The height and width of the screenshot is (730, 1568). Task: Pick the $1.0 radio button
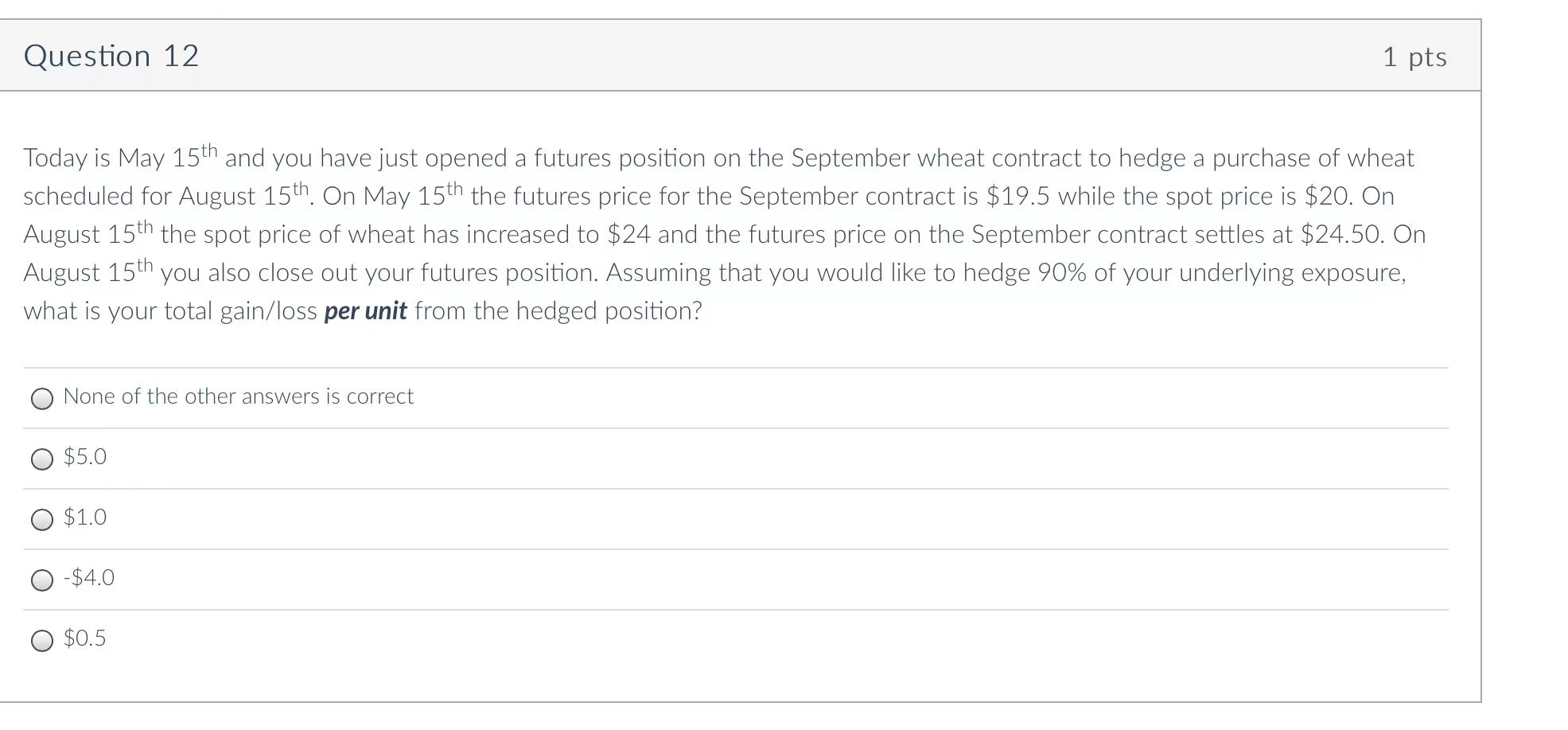point(42,520)
